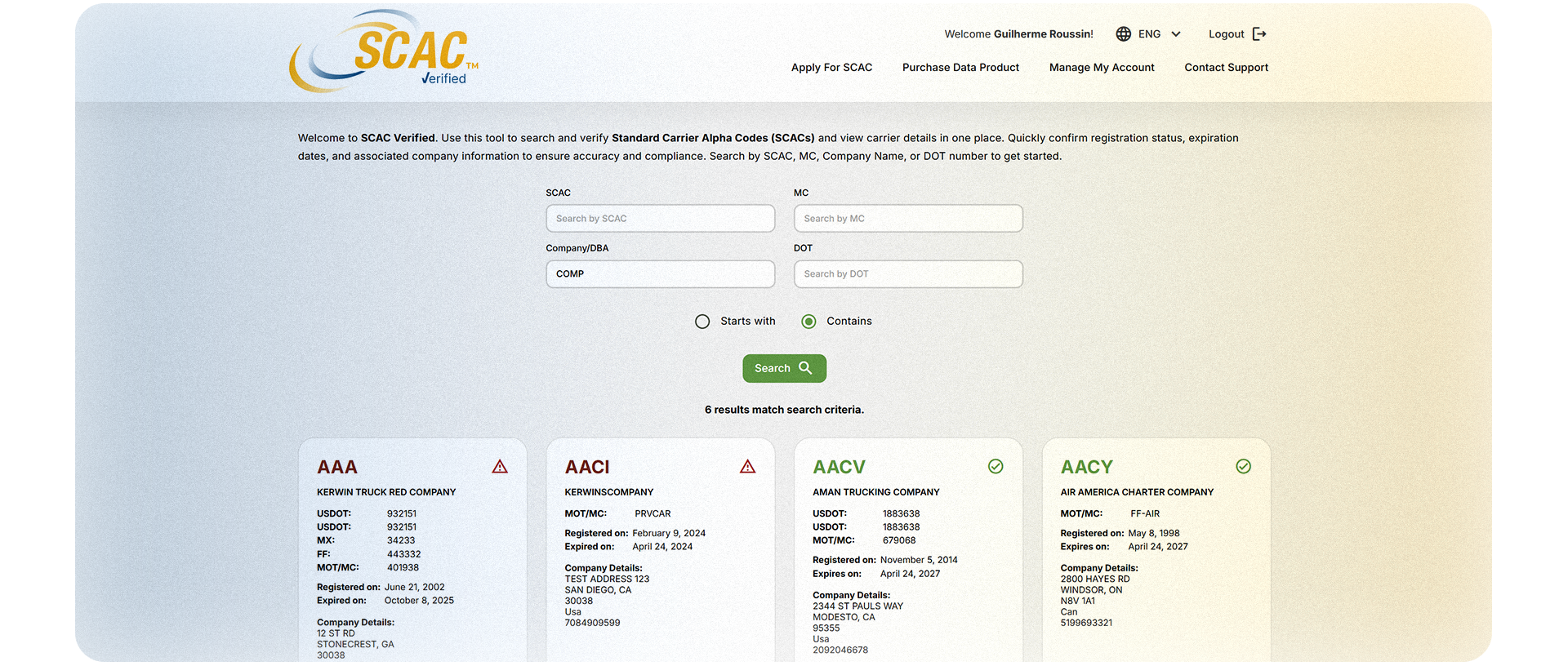The width and height of the screenshot is (1568, 666).
Task: Select the Contains radio option
Action: [x=808, y=322]
